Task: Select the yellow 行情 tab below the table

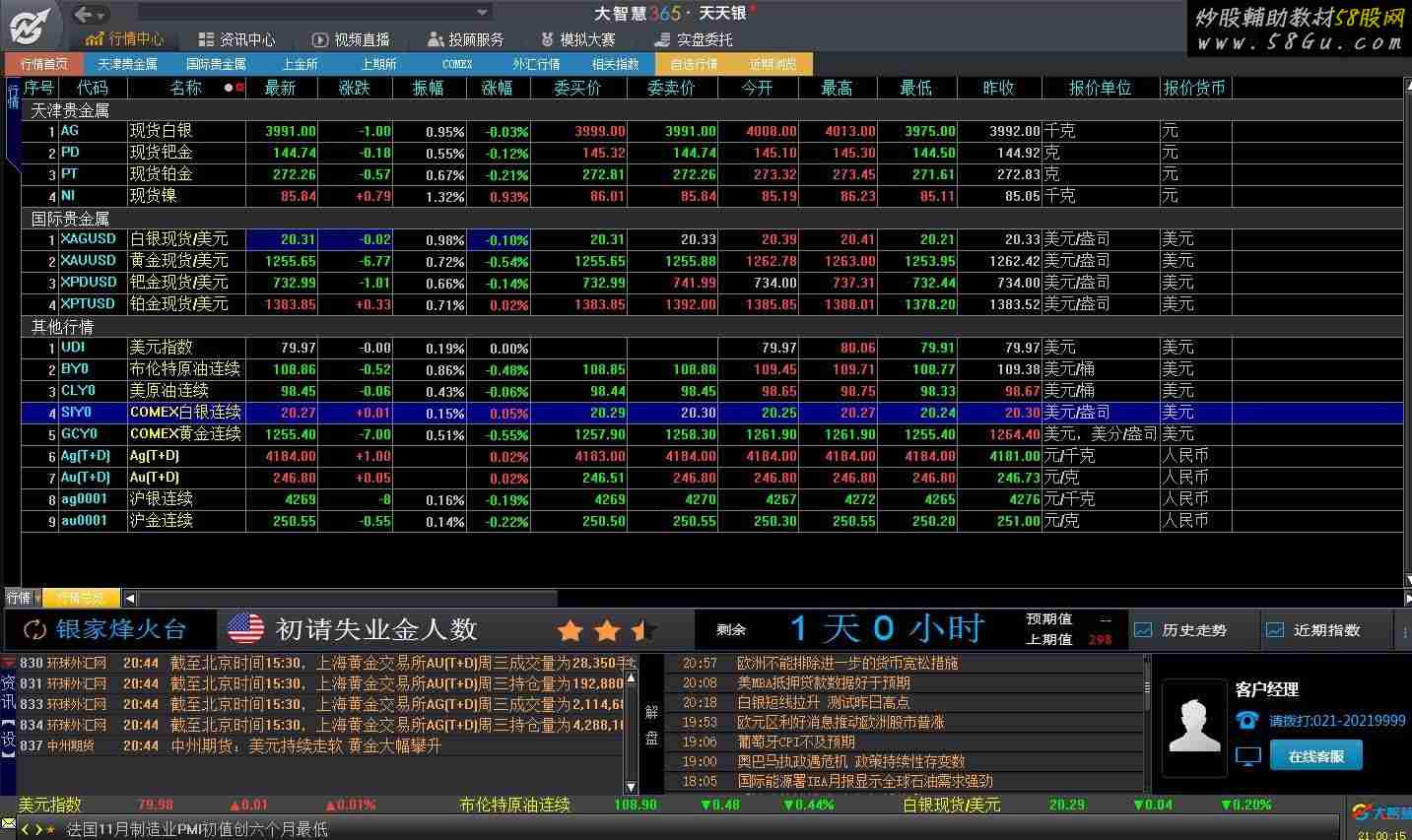Action: tap(81, 598)
